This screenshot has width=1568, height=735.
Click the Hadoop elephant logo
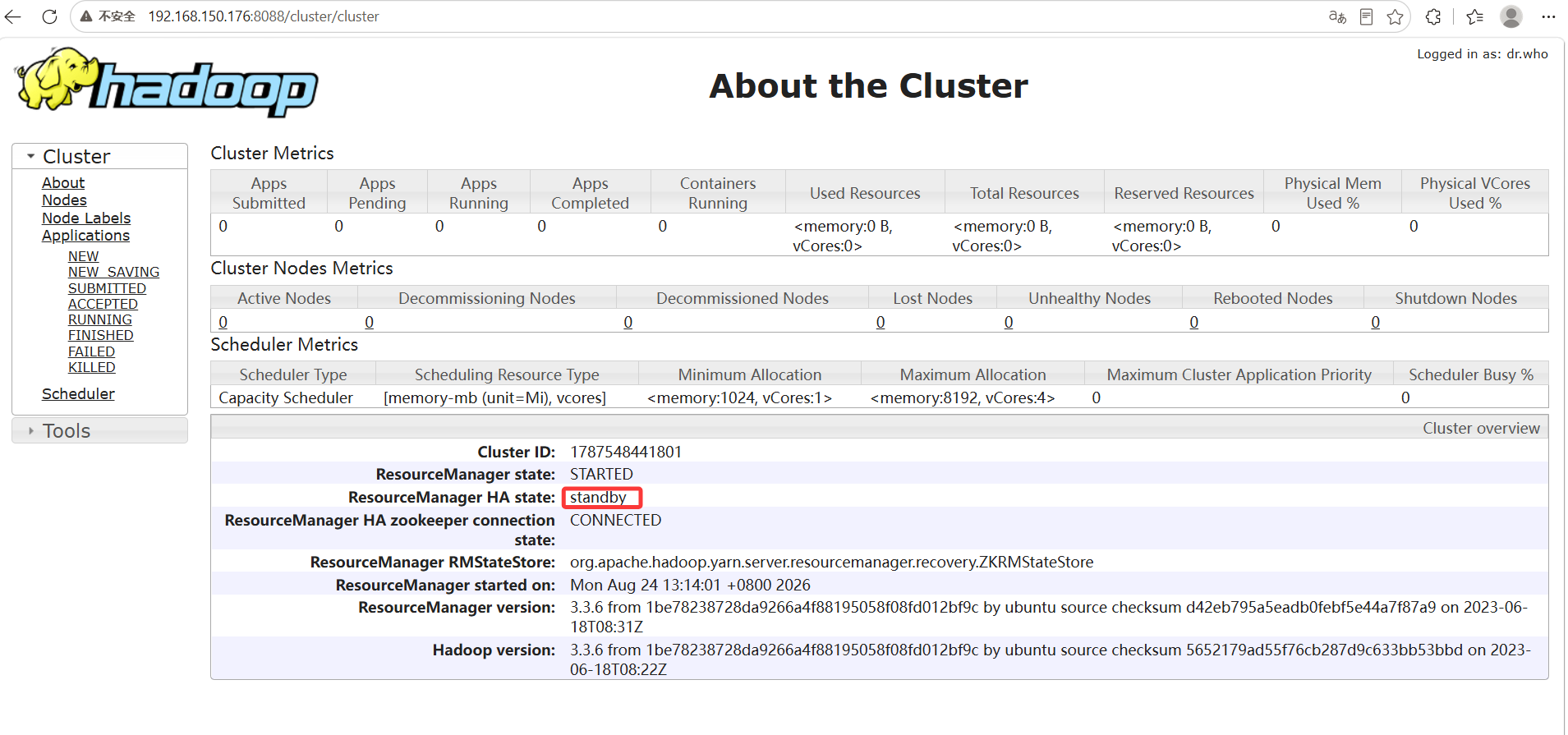[166, 81]
